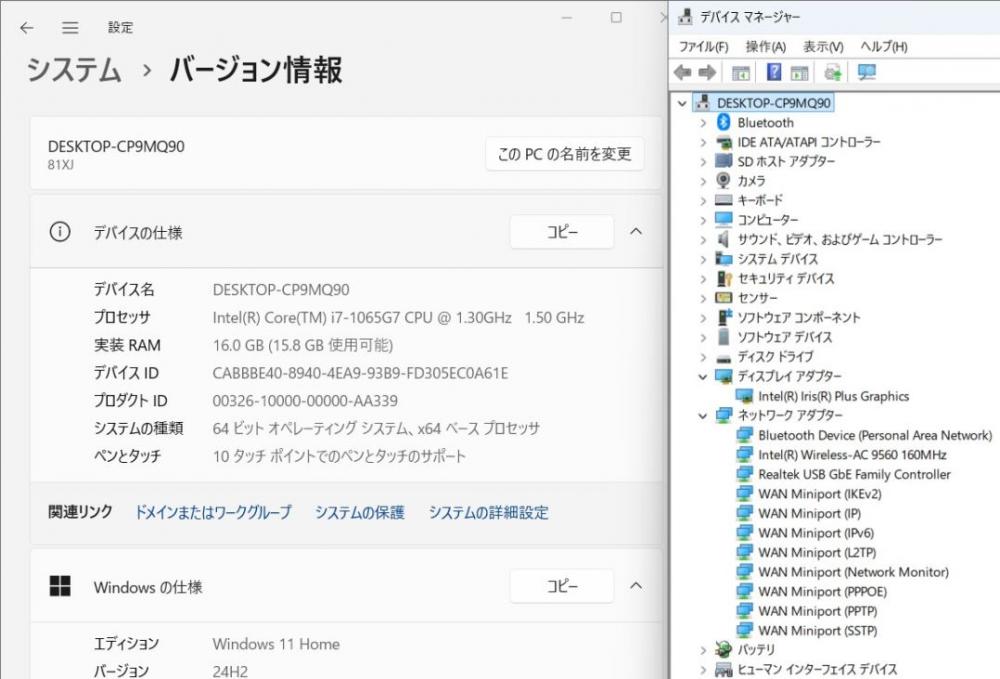Screen dimensions: 1000x679
Task: Click the Bluetooth icon in device tree
Action: pyautogui.click(x=723, y=122)
